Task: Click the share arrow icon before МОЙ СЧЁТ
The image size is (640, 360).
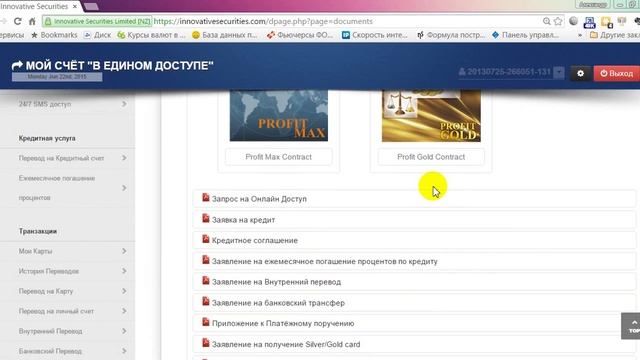Action: tap(17, 65)
